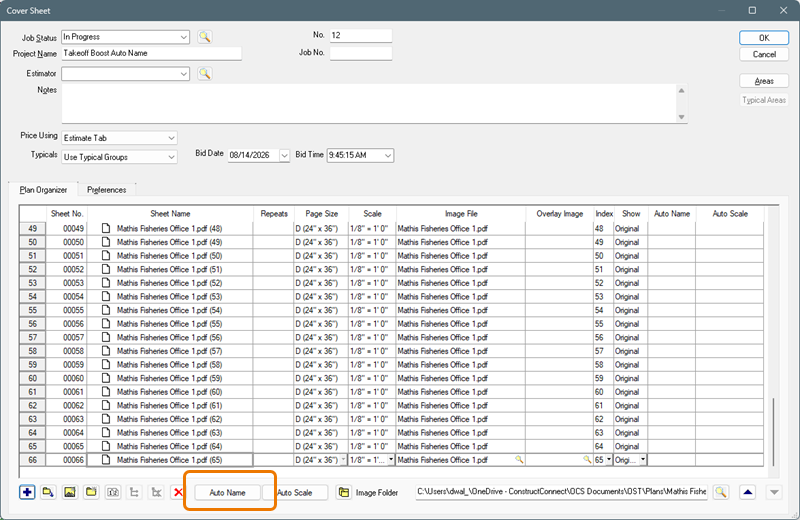Click the page icon in sheet 00049 row
Image resolution: width=800 pixels, height=520 pixels.
click(x=106, y=228)
